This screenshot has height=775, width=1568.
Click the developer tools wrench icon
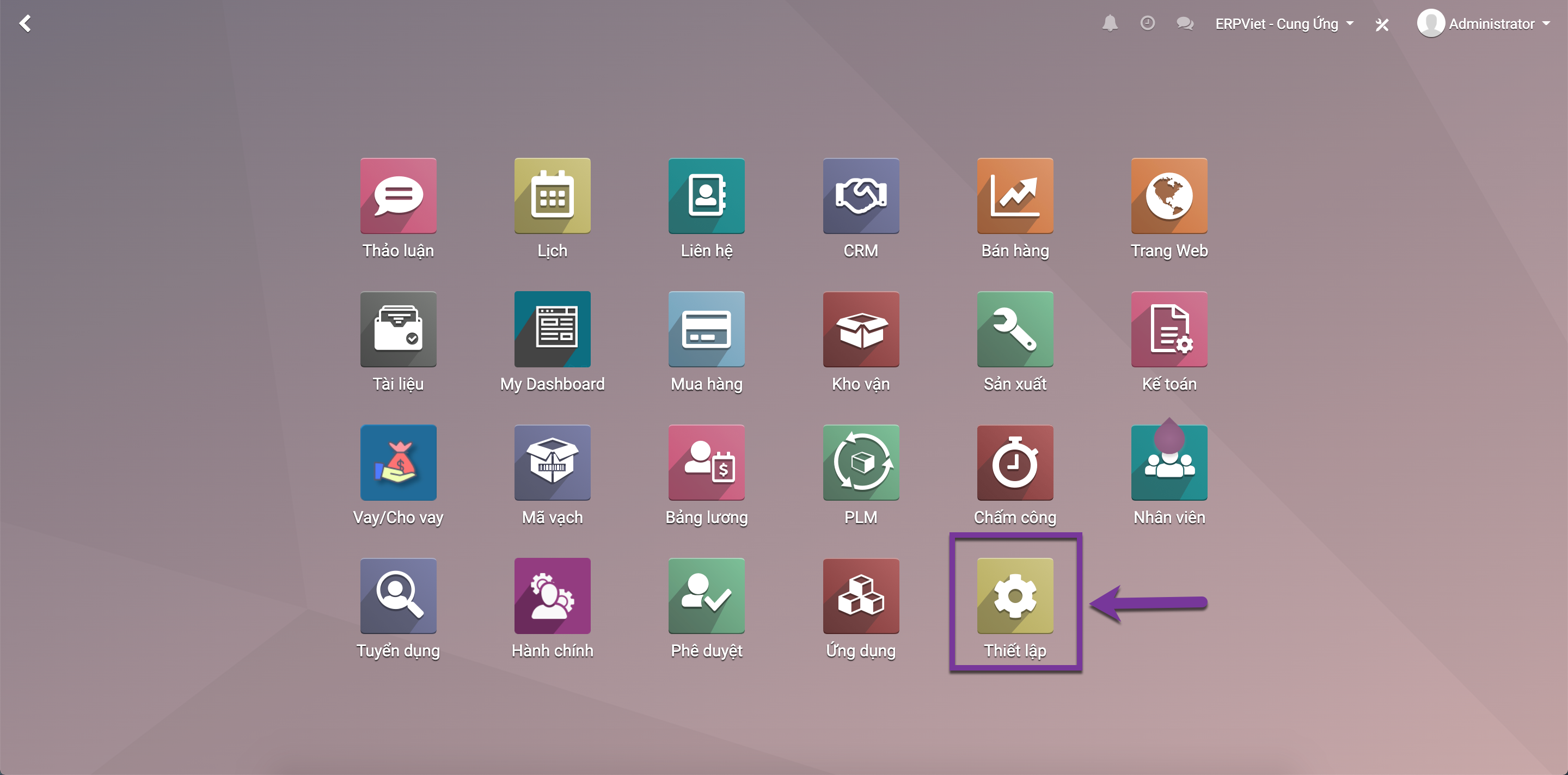click(x=1382, y=24)
